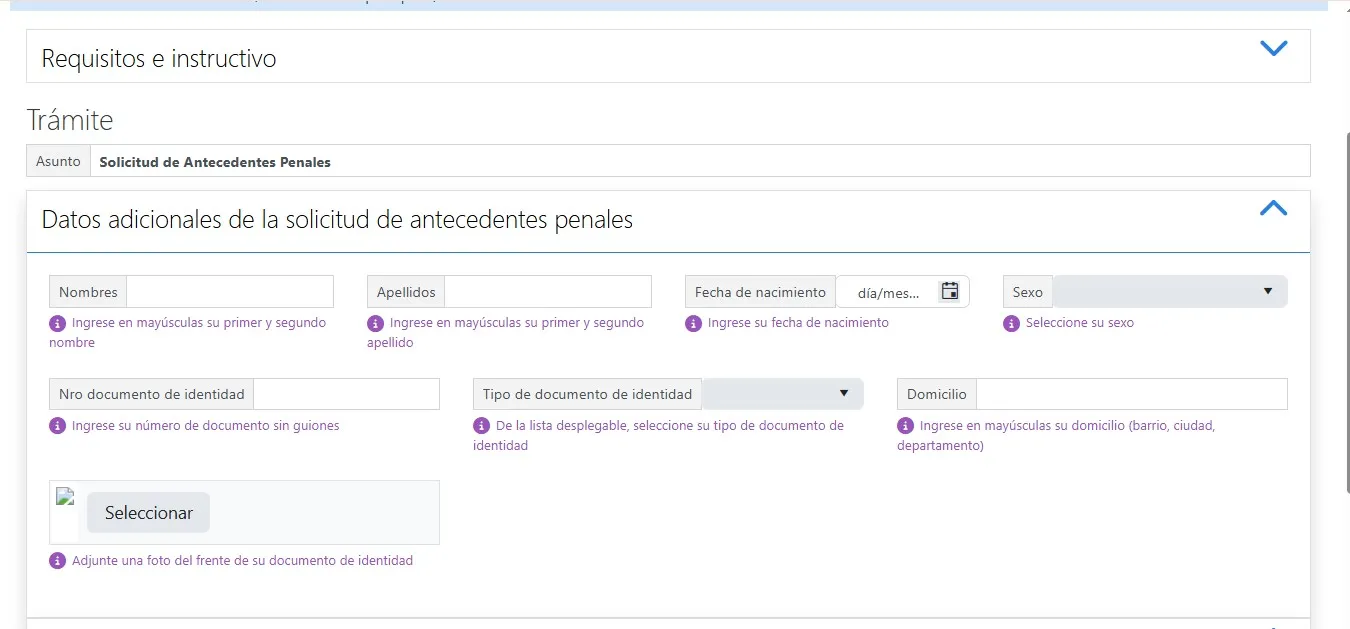Click info icon next to Nombres hint
The image size is (1350, 629).
pyautogui.click(x=57, y=324)
